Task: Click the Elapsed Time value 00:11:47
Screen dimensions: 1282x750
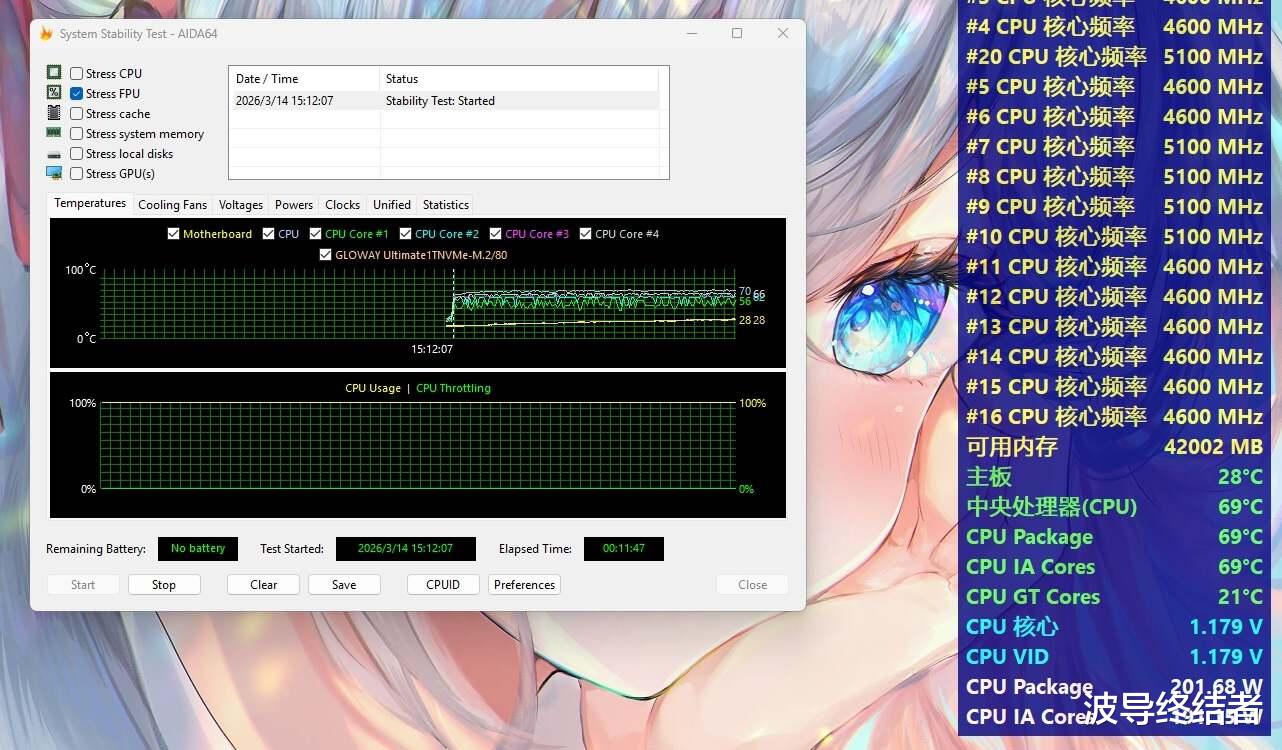Action: click(x=623, y=549)
